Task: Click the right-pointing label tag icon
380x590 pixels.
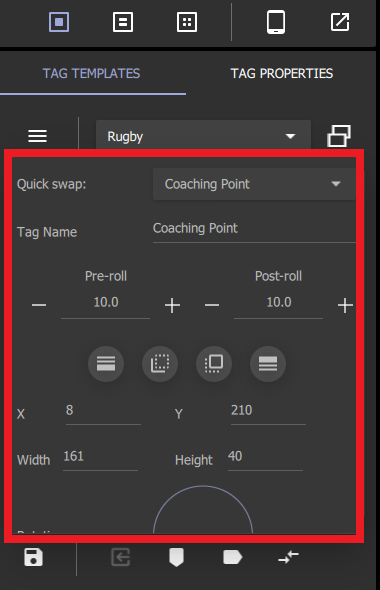Action: (x=233, y=557)
